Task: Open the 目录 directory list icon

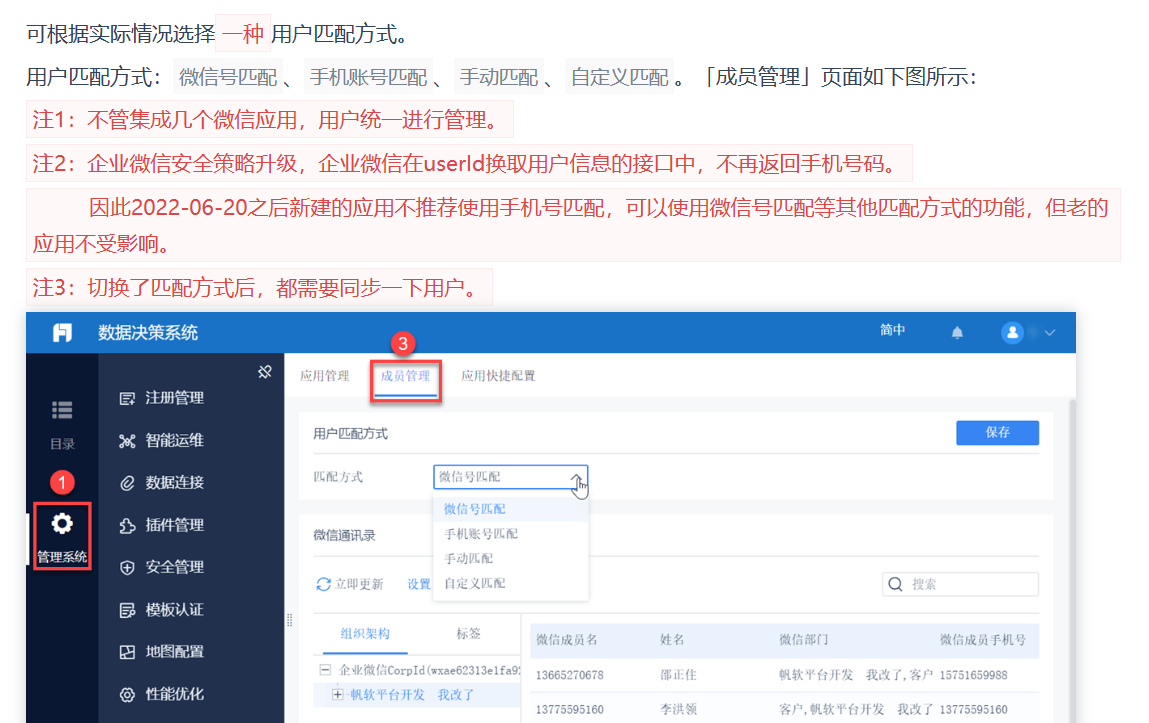Action: [62, 410]
